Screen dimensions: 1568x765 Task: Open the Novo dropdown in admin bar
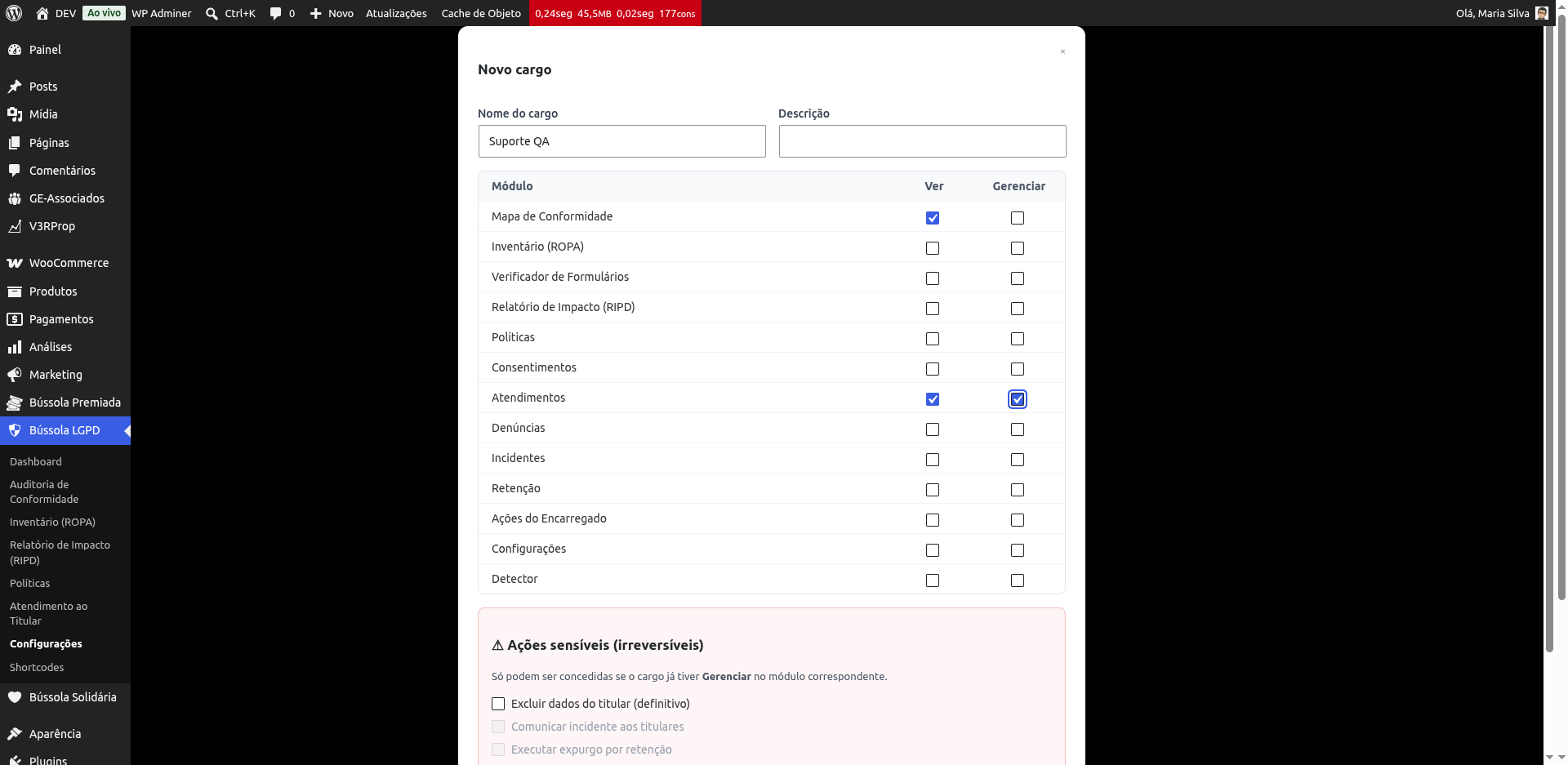point(332,13)
